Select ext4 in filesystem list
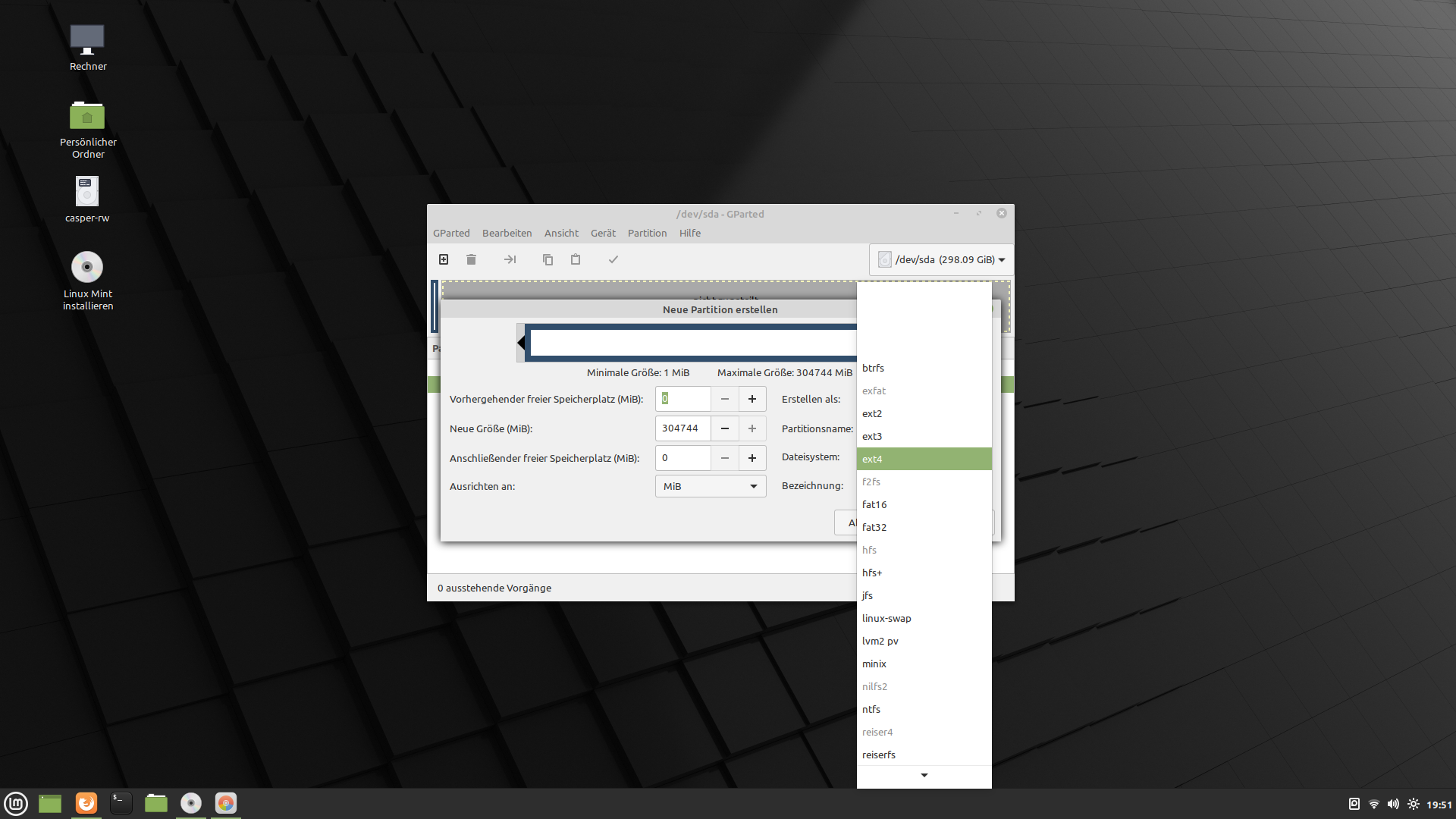This screenshot has width=1456, height=819. click(924, 459)
